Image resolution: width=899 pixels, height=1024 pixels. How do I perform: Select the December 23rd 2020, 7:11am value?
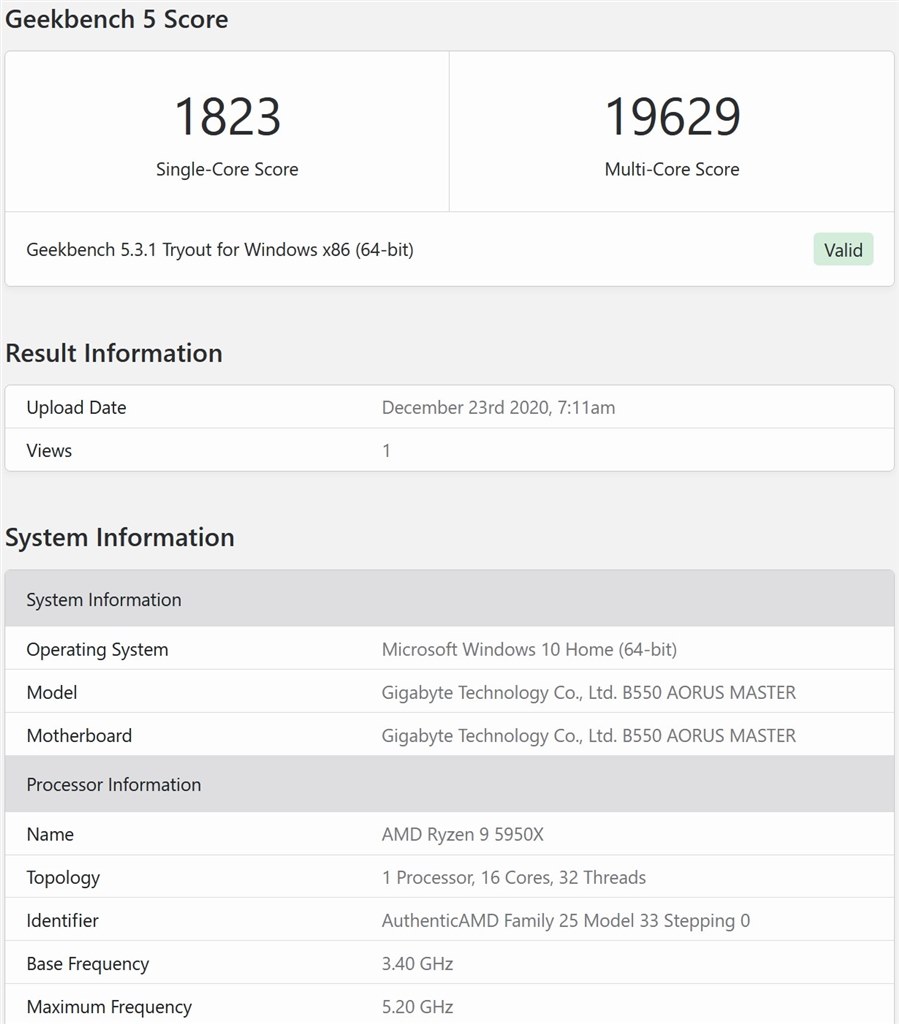point(498,408)
